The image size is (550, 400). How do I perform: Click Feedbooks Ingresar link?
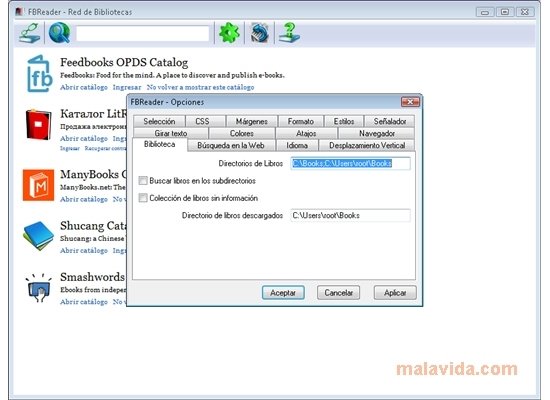click(x=127, y=87)
